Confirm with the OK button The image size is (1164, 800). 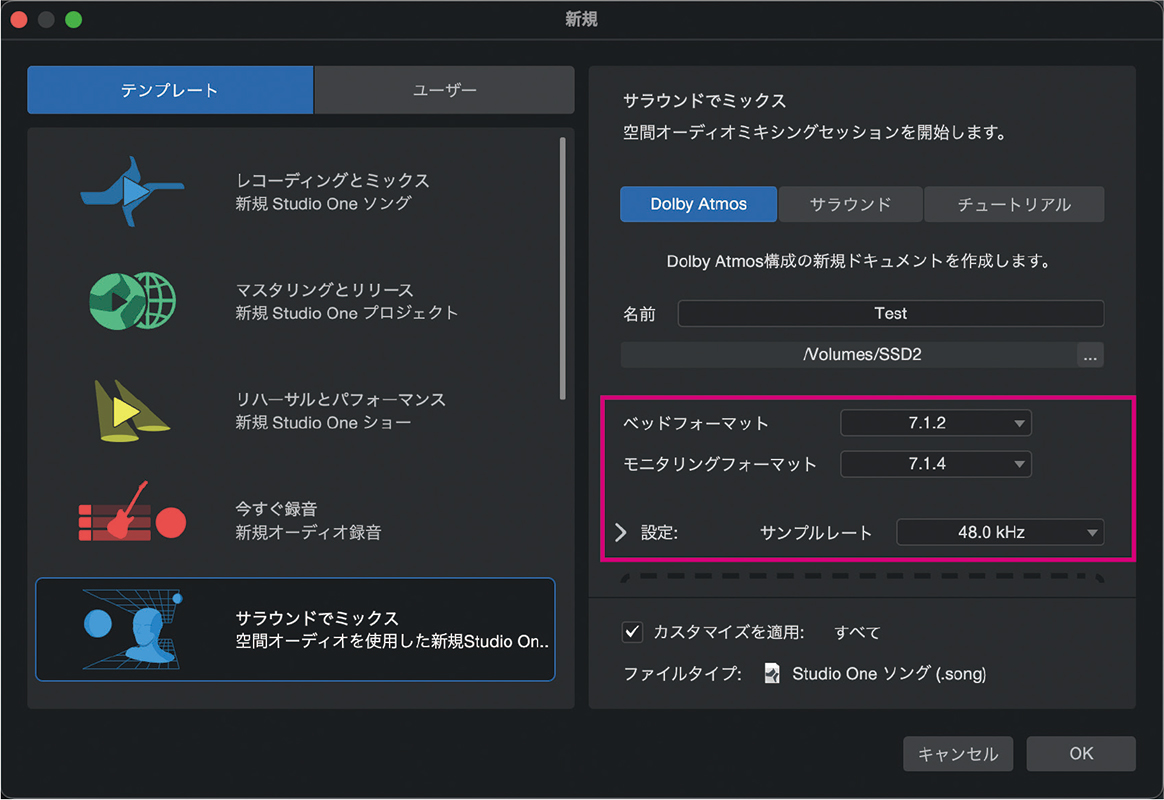(x=1081, y=754)
